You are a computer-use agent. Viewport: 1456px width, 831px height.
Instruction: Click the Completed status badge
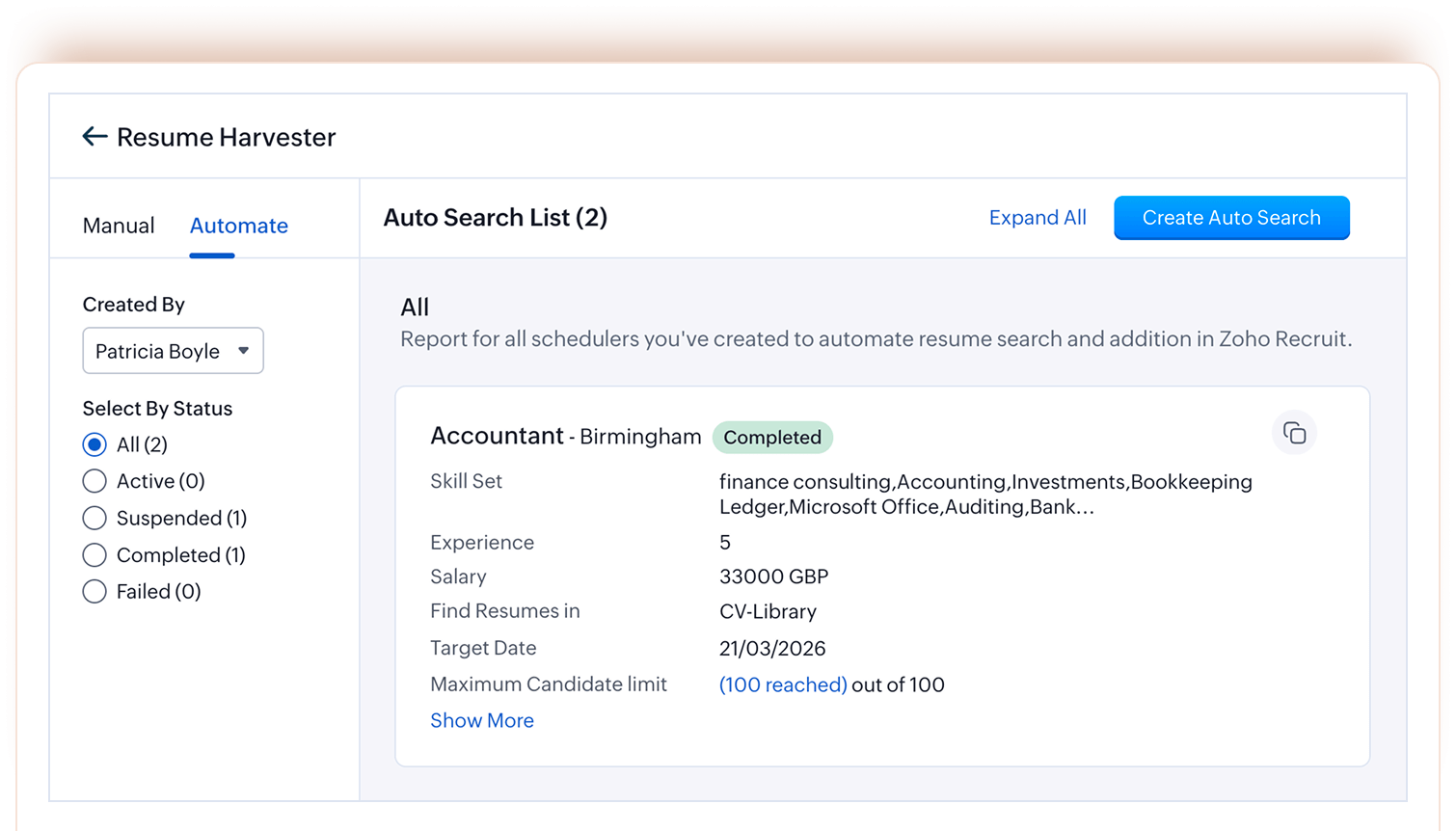pos(772,437)
